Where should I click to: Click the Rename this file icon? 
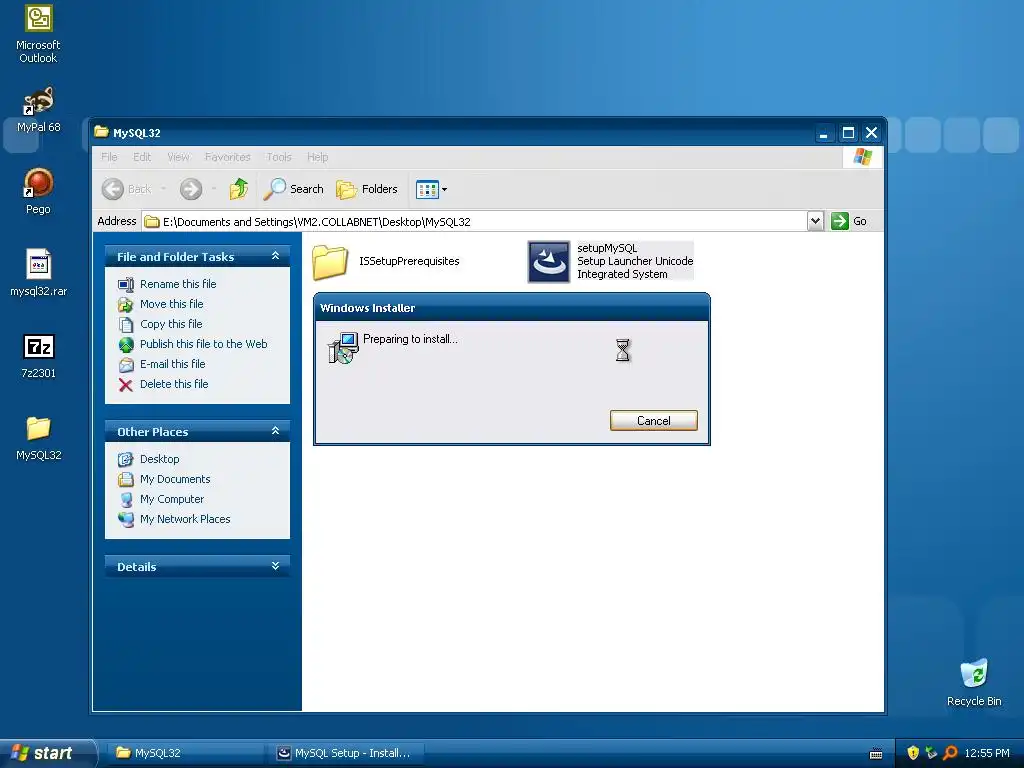126,284
